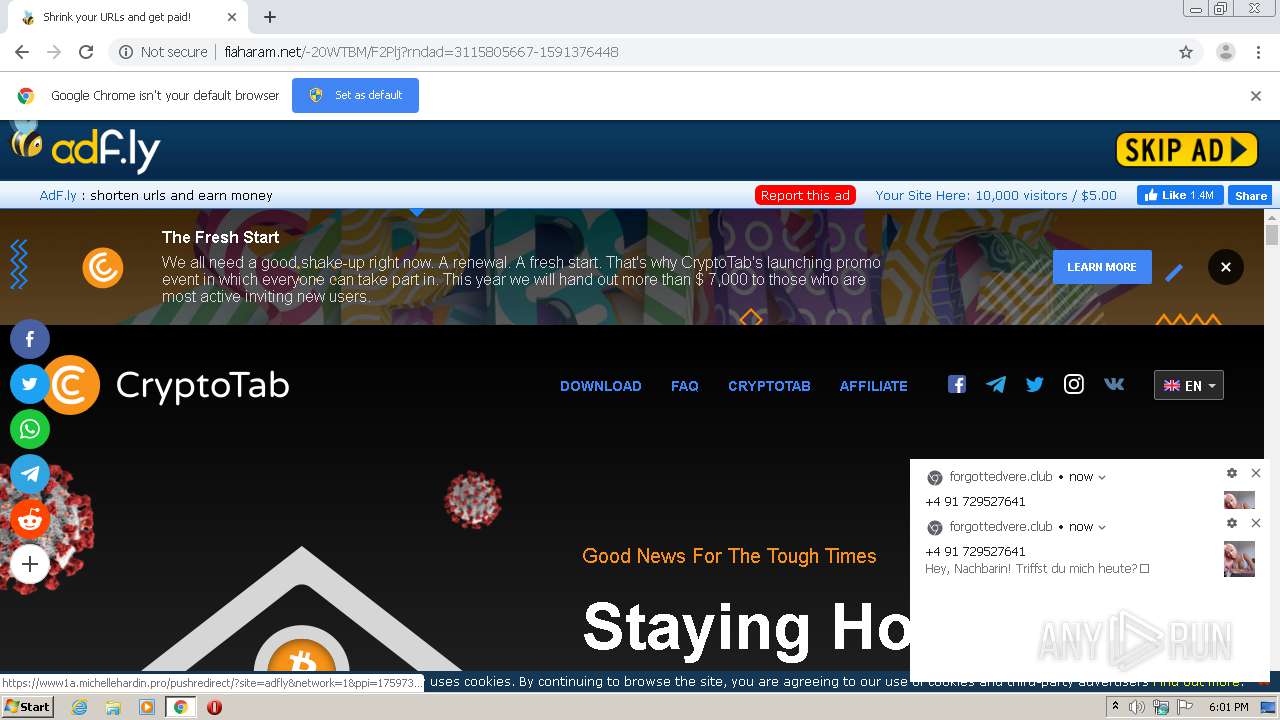Share via the Twitter sidebar icon
Screen dimensions: 1280x720
[30, 384]
